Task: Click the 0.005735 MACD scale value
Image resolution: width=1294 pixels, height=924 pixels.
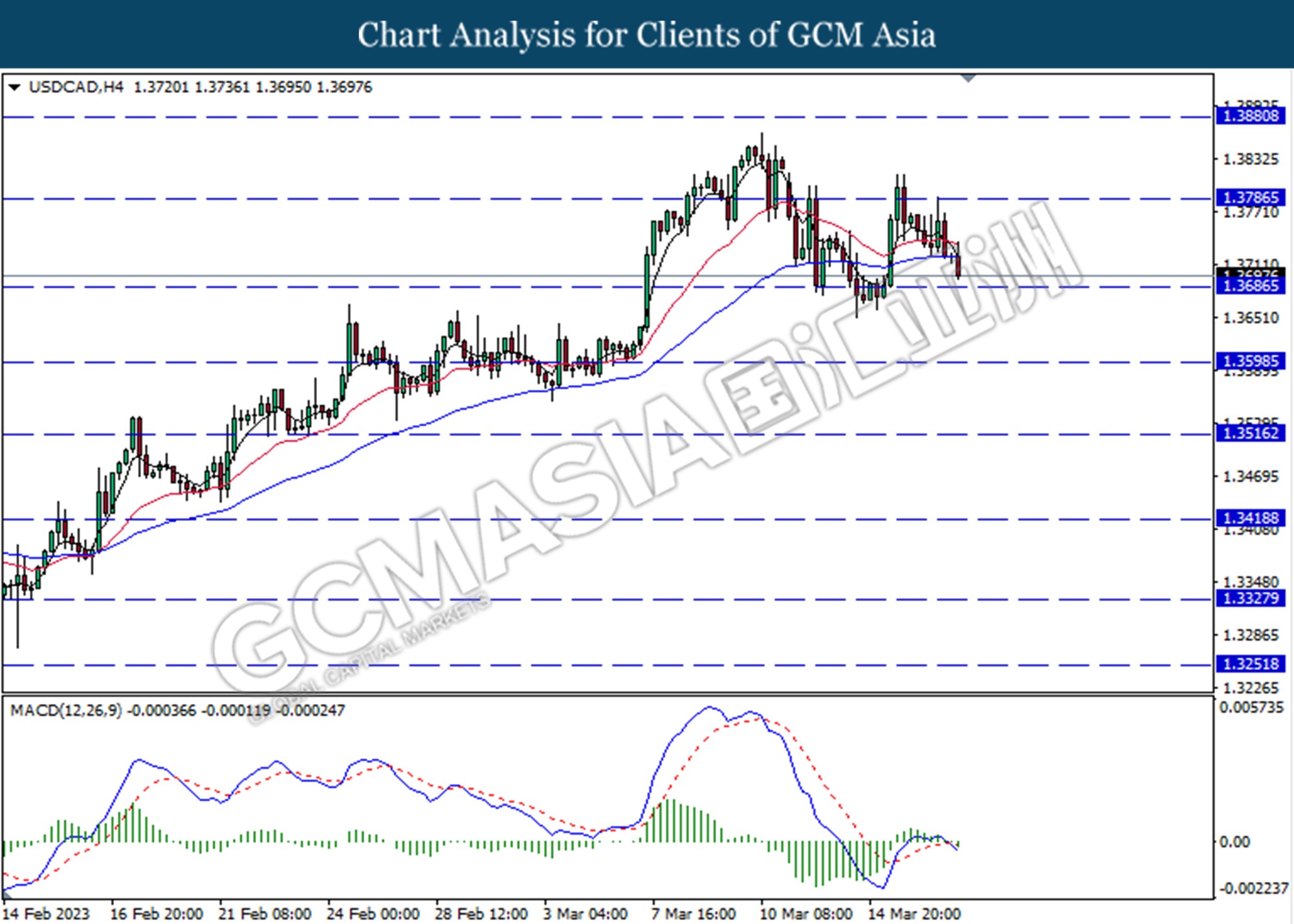Action: 1251,707
